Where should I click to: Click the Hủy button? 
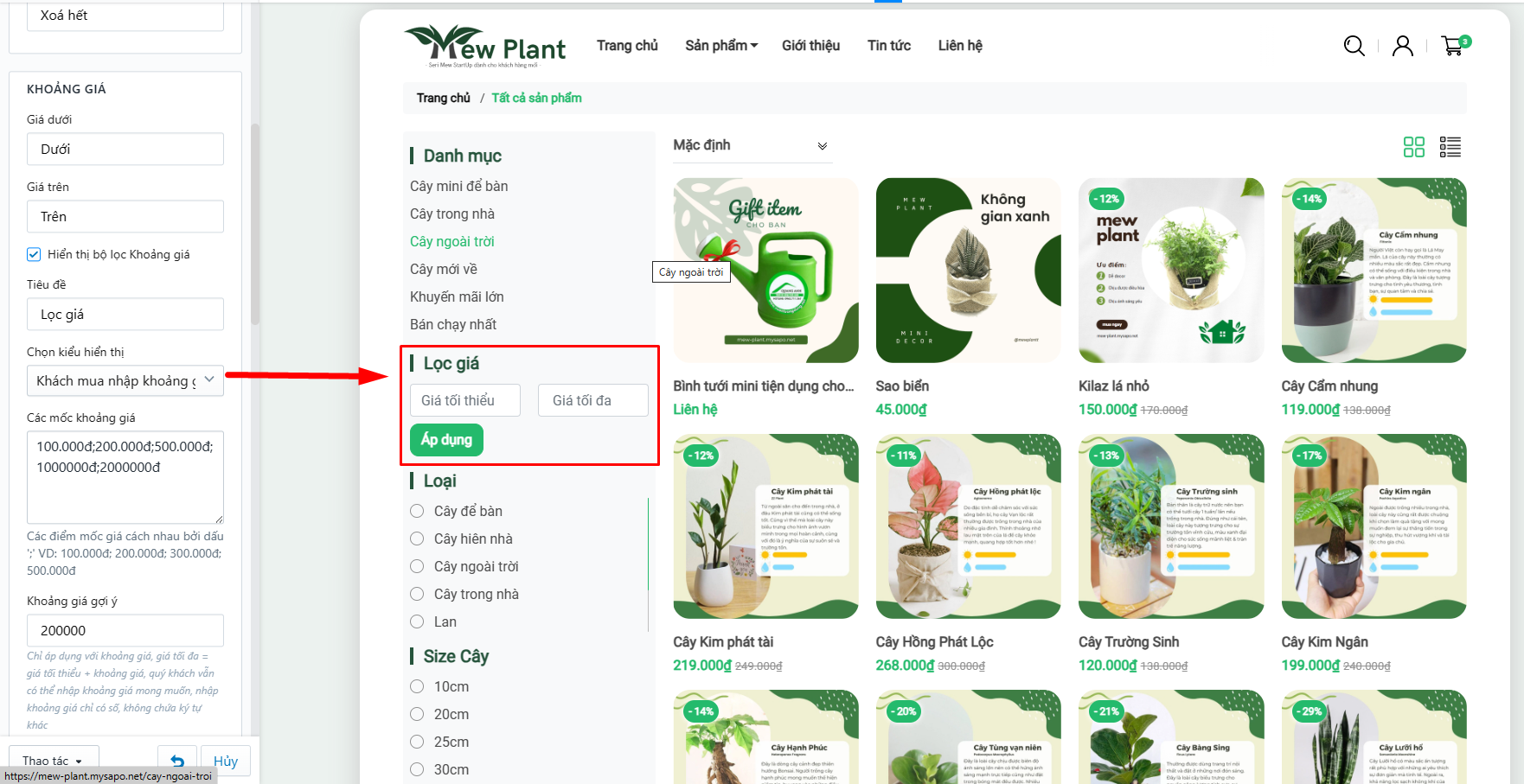point(226,761)
